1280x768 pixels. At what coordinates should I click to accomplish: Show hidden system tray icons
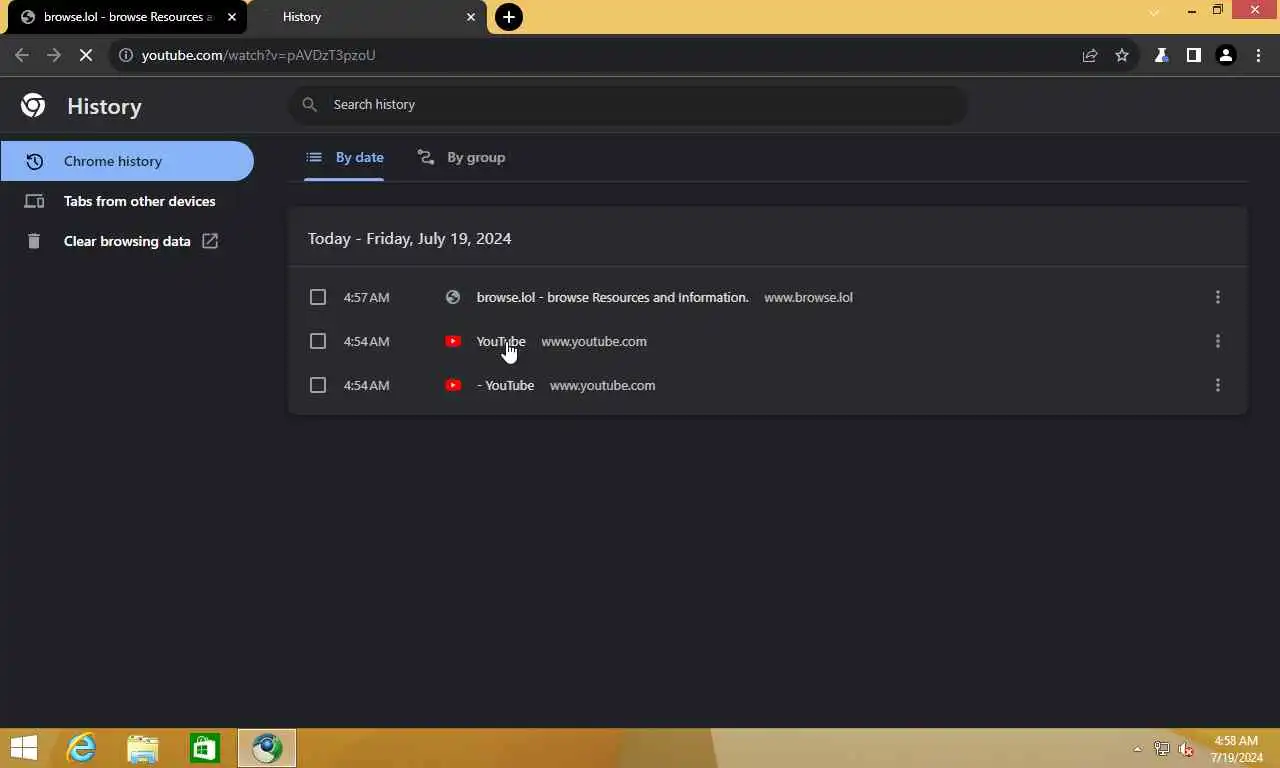click(x=1137, y=749)
